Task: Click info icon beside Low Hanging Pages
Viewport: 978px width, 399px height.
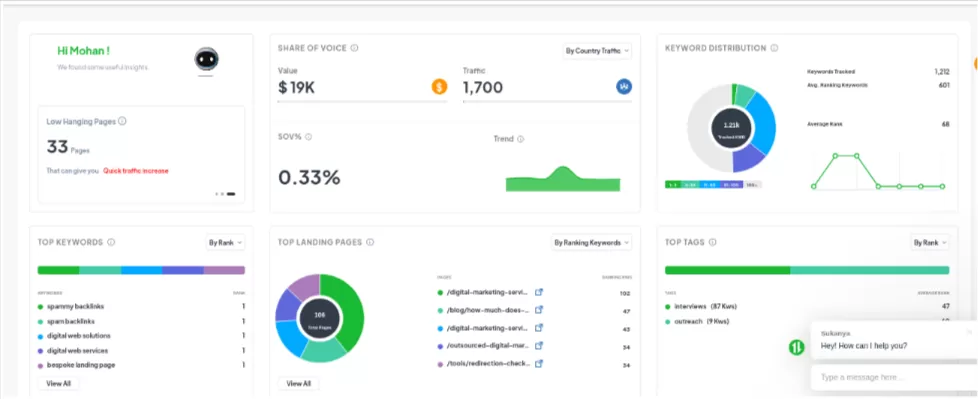Action: click(122, 122)
